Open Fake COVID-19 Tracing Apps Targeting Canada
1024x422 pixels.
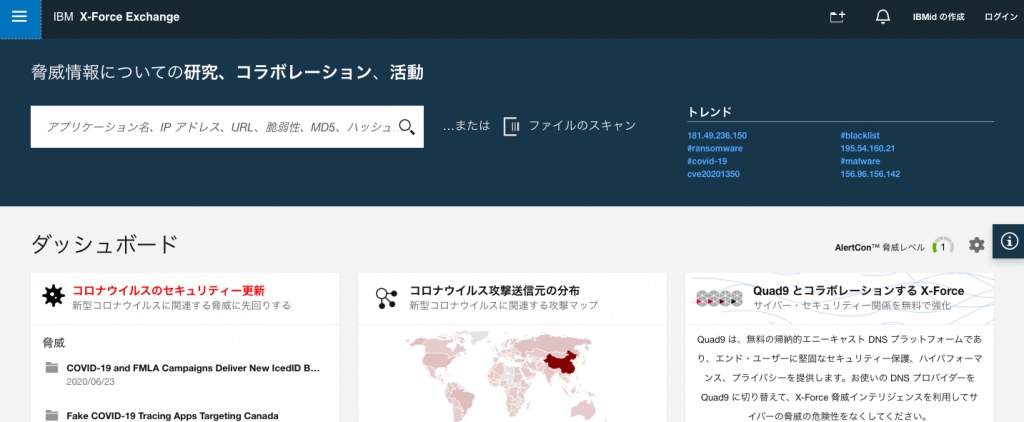[x=172, y=415]
